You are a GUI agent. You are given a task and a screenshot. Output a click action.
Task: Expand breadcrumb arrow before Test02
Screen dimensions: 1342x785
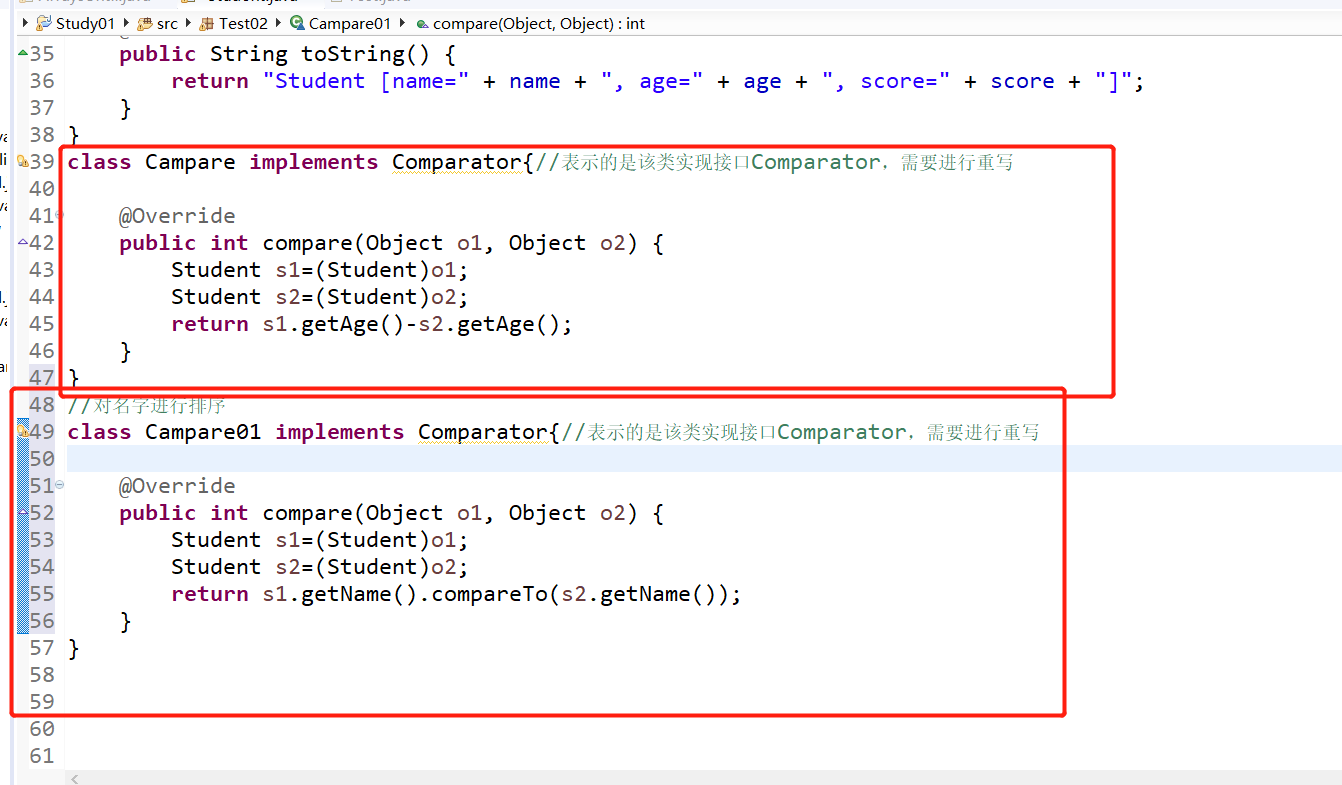click(x=189, y=23)
